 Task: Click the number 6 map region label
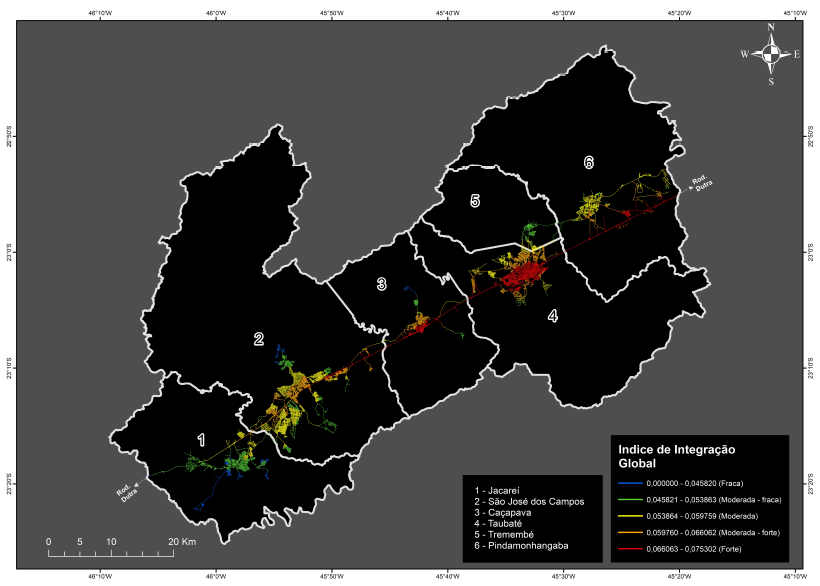click(x=589, y=162)
